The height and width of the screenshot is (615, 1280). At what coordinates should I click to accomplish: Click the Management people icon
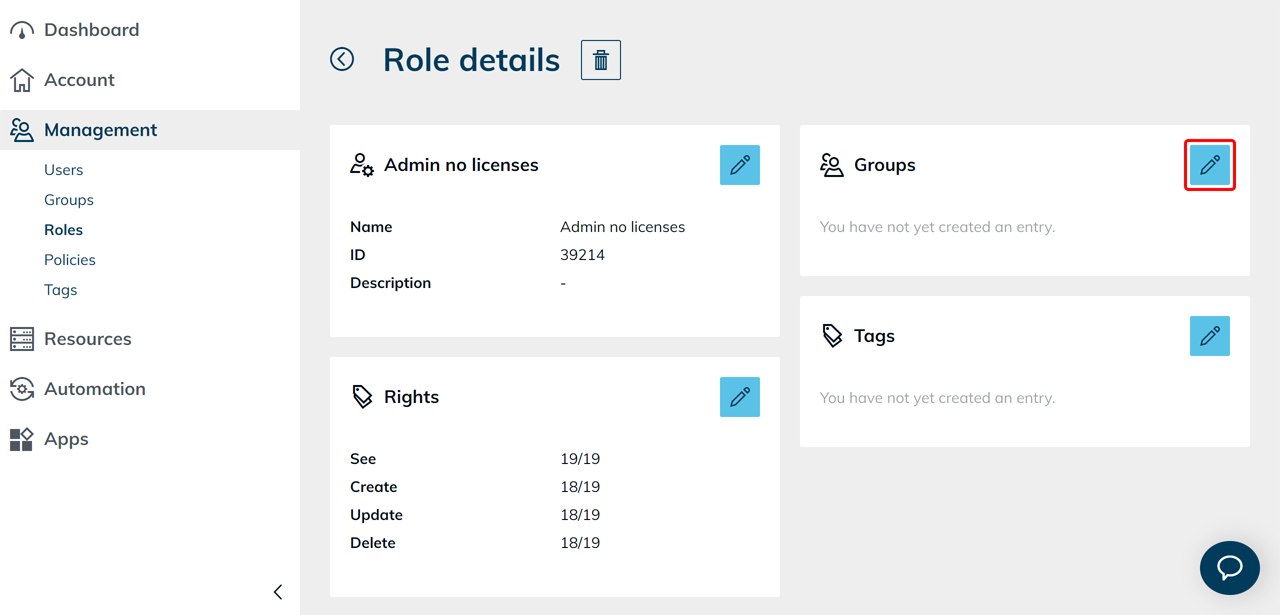pyautogui.click(x=22, y=130)
